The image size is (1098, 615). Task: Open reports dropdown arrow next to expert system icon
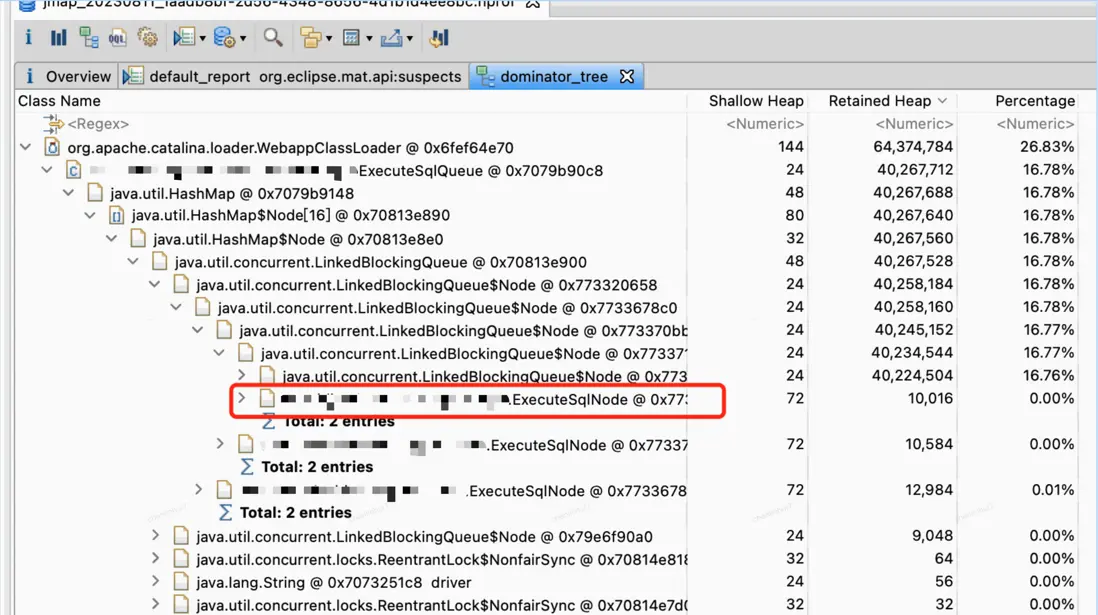click(202, 39)
